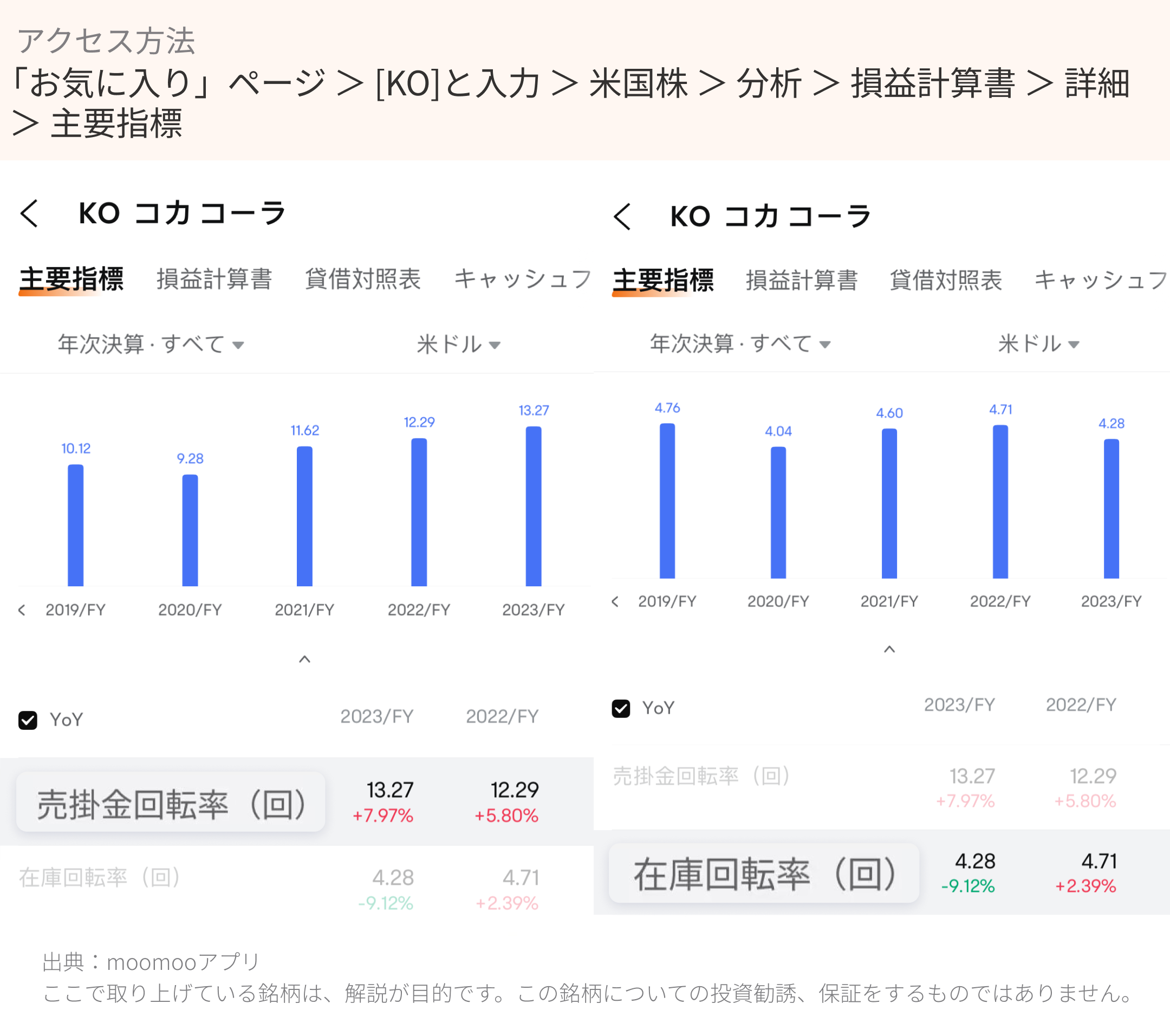The width and height of the screenshot is (1170, 1036).
Task: Open 年次決算・すべて dropdown in left panel
Action: 151,344
